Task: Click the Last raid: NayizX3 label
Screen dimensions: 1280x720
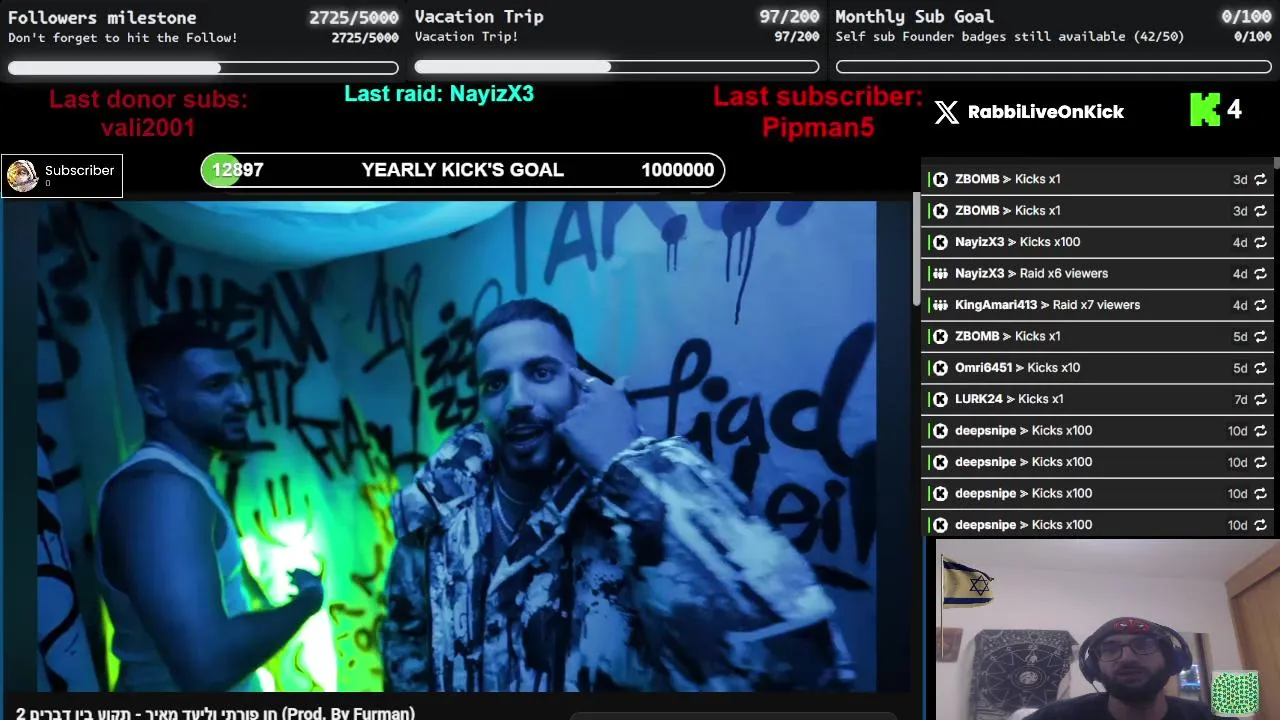Action: (439, 94)
